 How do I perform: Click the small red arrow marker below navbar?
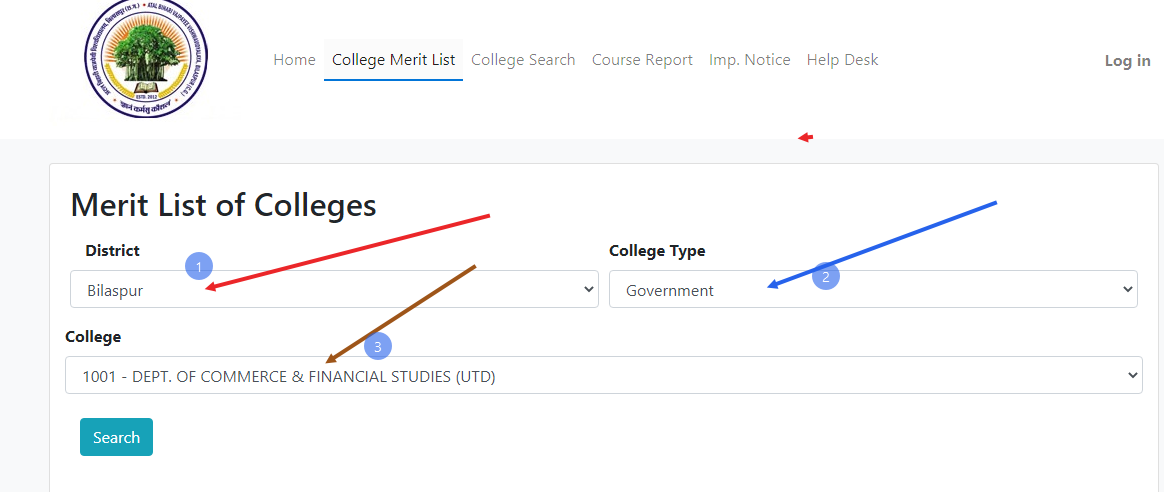805,138
